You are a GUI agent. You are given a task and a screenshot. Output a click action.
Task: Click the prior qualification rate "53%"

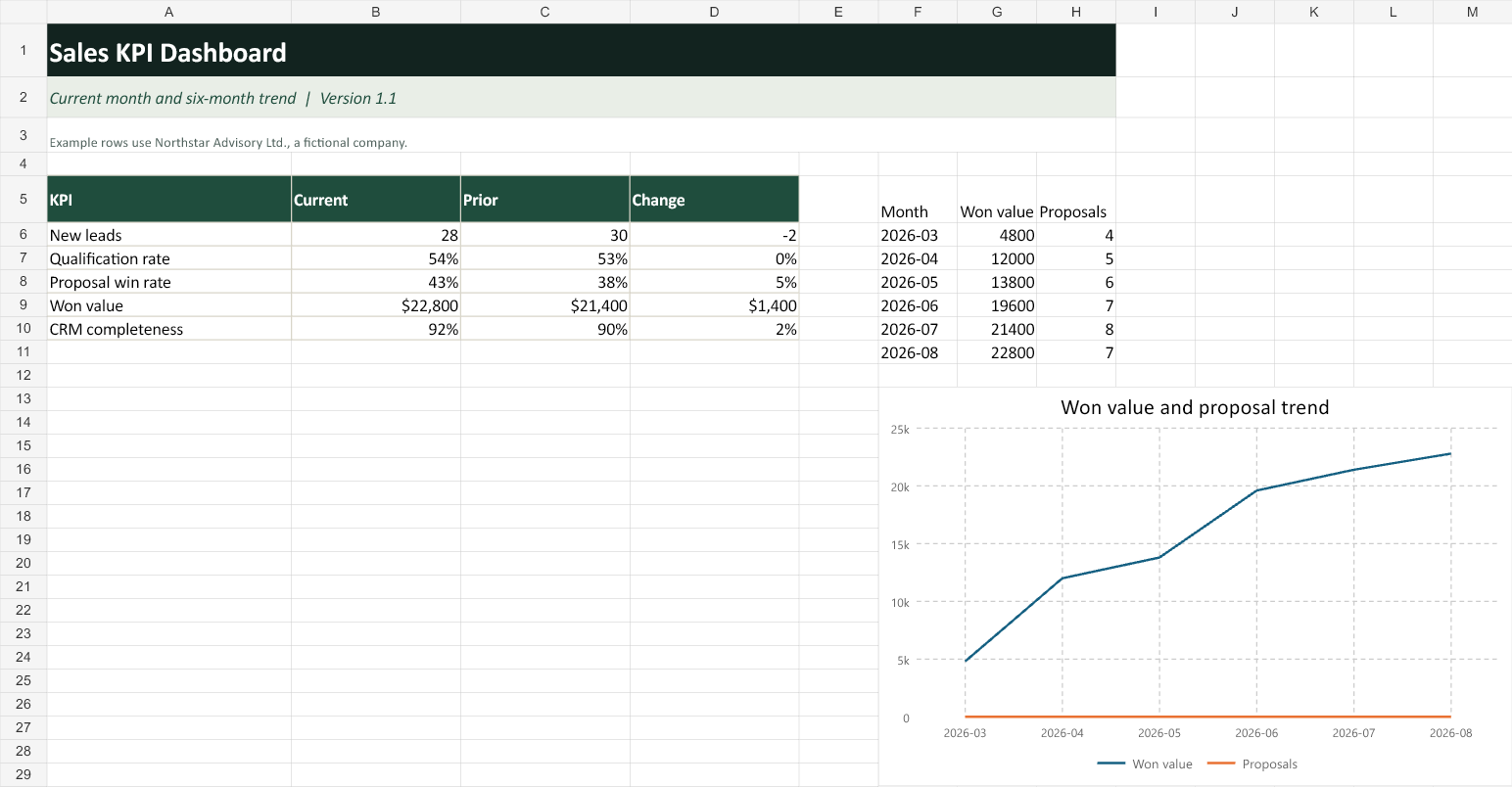(544, 258)
